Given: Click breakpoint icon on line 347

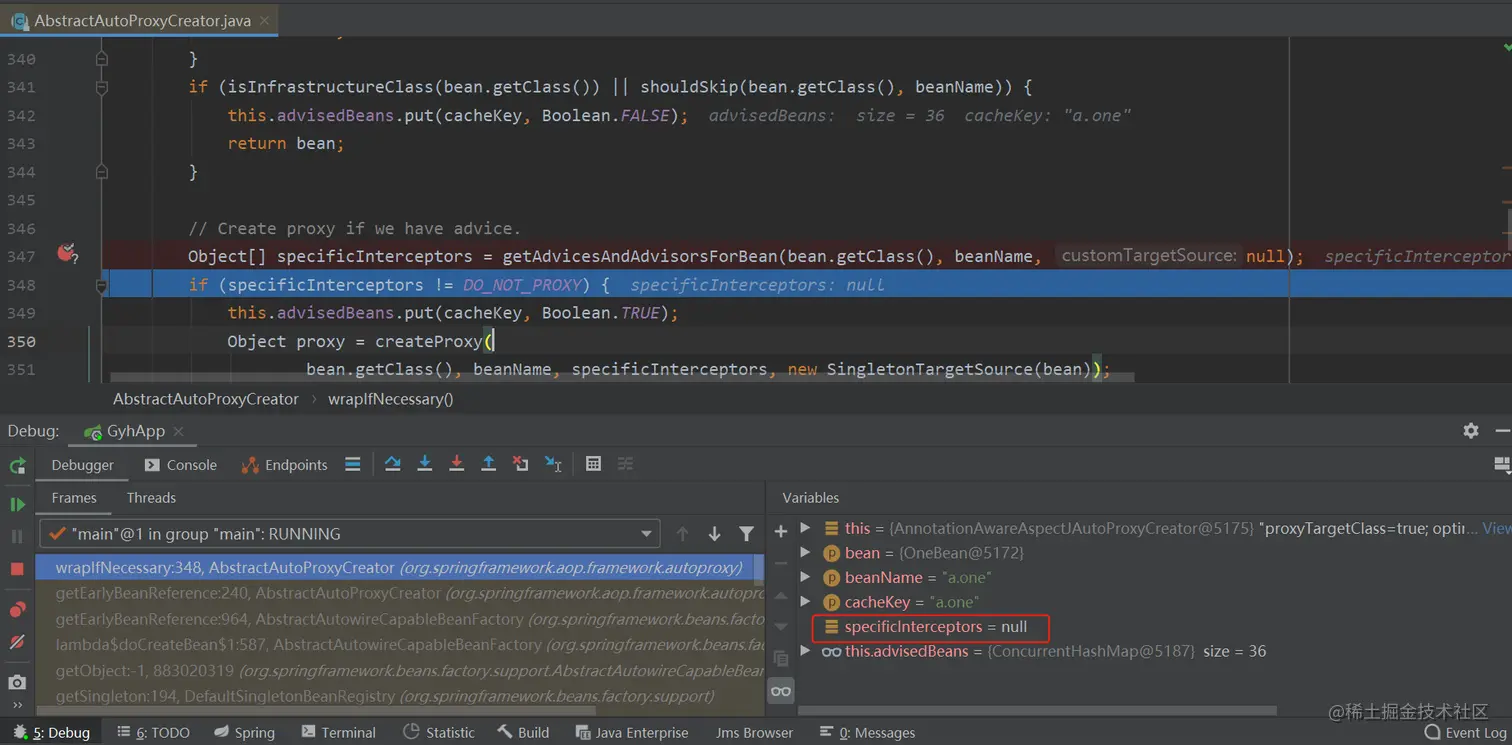Looking at the screenshot, I should pyautogui.click(x=67, y=255).
